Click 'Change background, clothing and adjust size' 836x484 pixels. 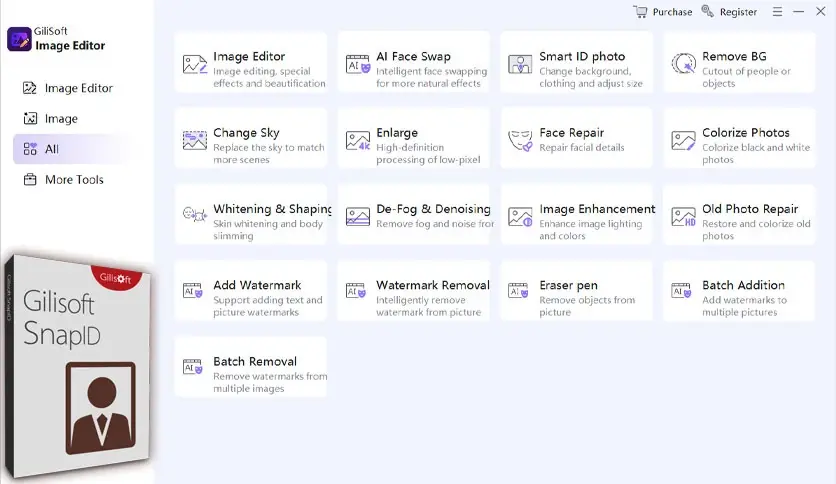click(591, 77)
